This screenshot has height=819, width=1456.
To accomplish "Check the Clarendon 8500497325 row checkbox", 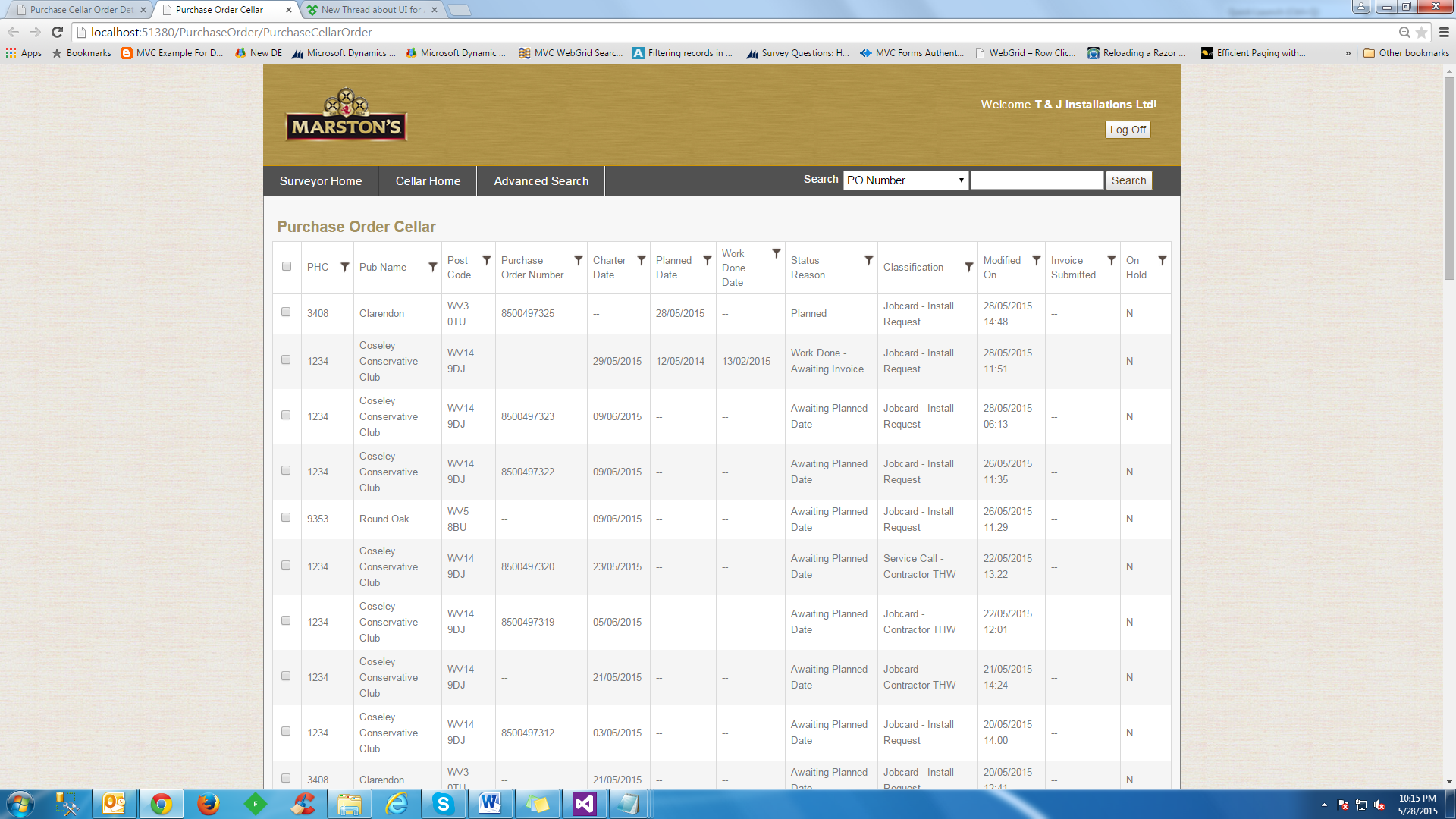I will pos(286,312).
